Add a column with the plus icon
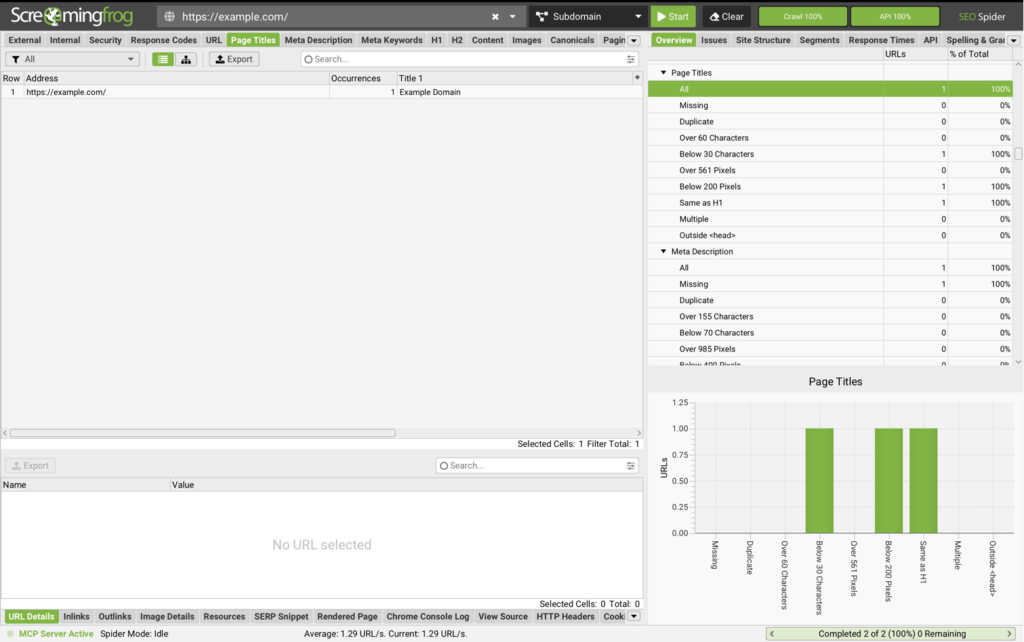Image resolution: width=1024 pixels, height=642 pixels. [x=637, y=78]
